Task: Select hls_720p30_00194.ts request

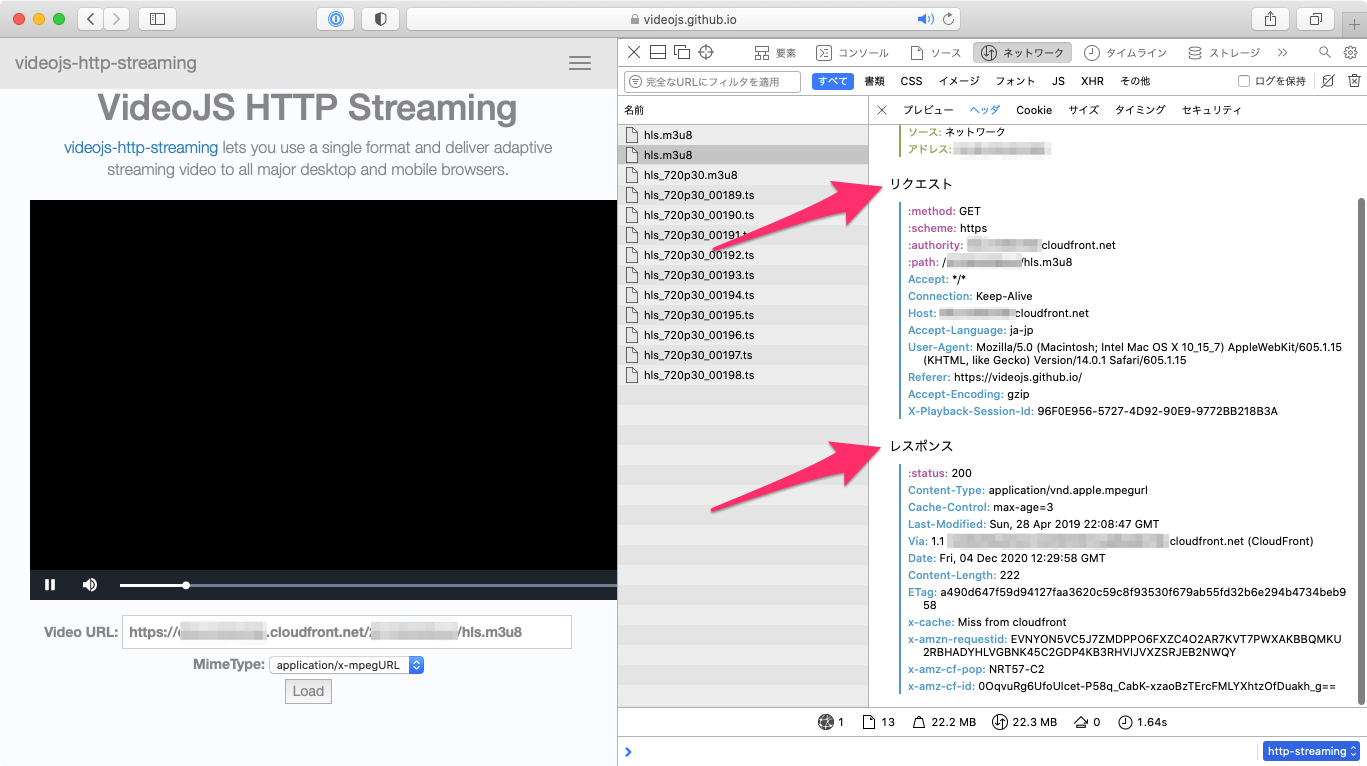Action: tap(743, 295)
